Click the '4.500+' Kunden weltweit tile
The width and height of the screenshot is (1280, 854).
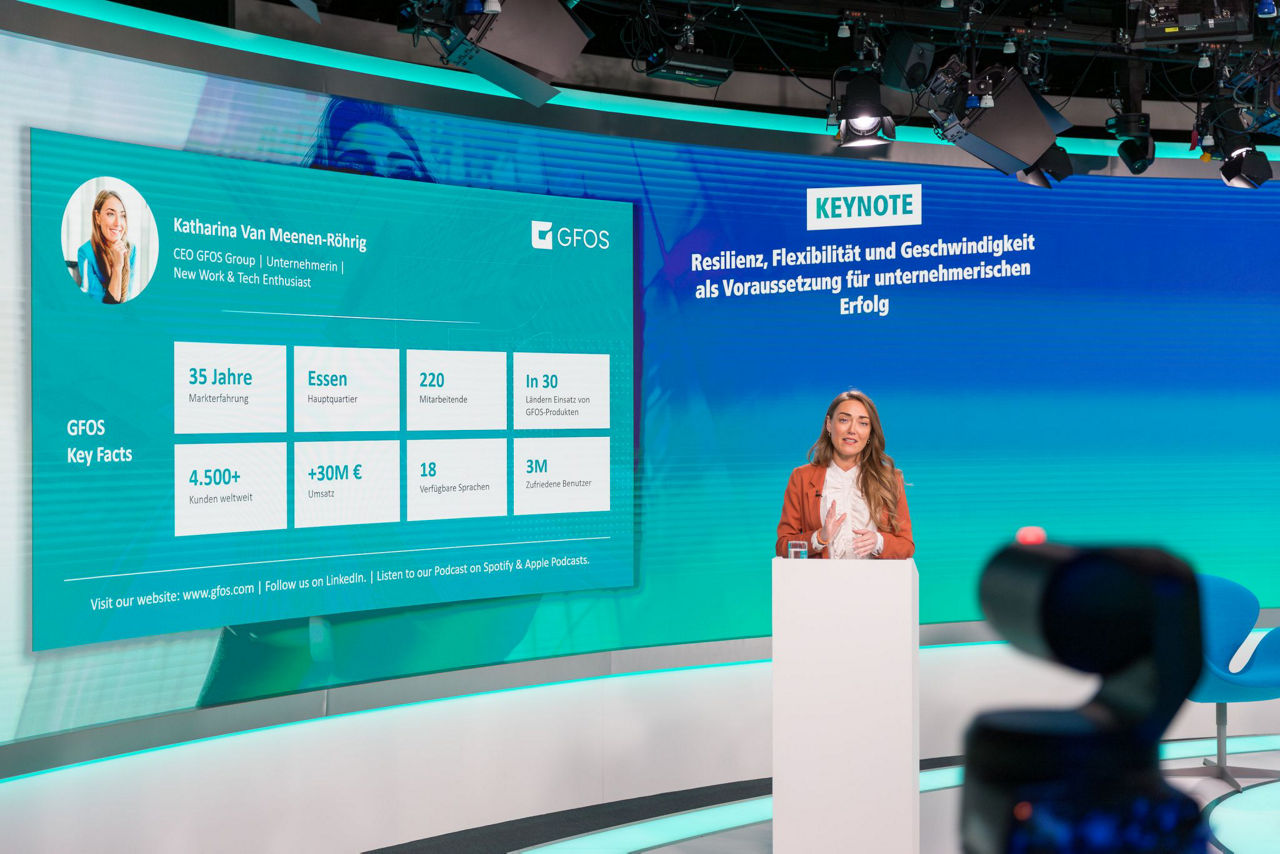pyautogui.click(x=230, y=489)
